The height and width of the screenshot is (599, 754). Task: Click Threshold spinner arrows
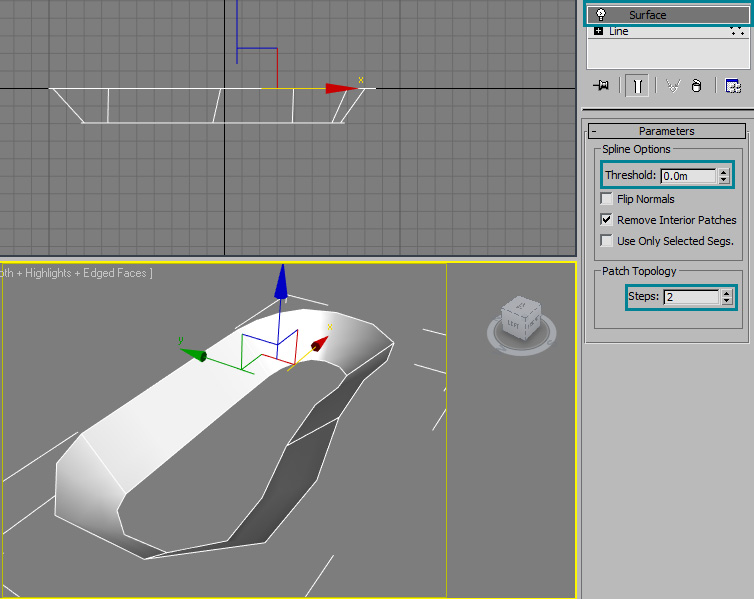724,176
